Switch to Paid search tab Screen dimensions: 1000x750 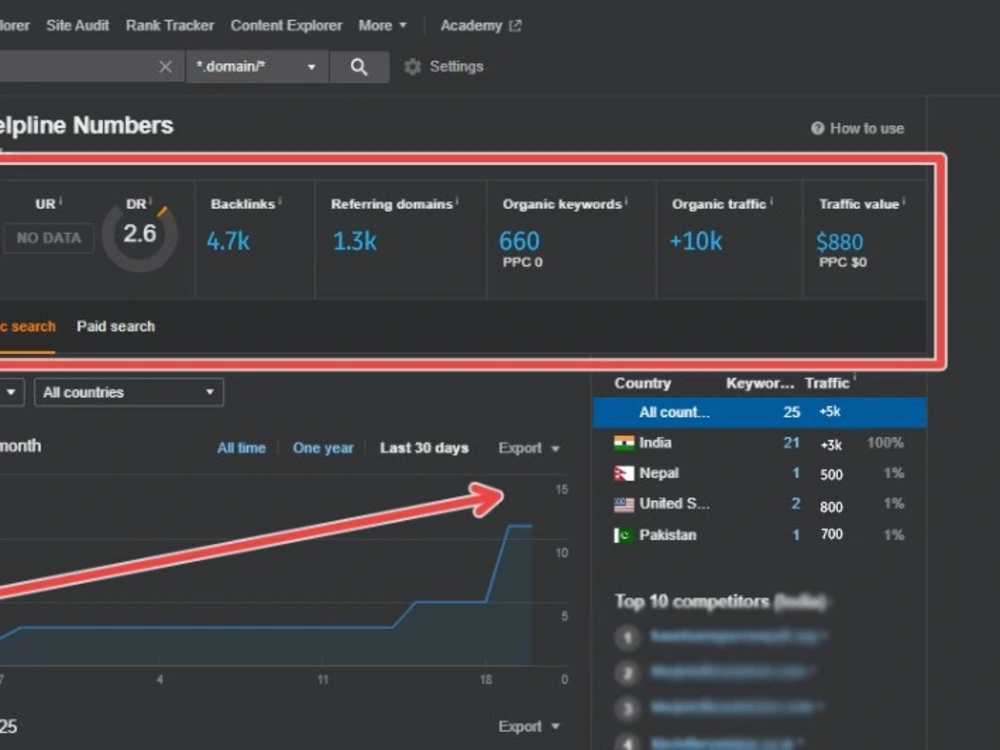115,327
